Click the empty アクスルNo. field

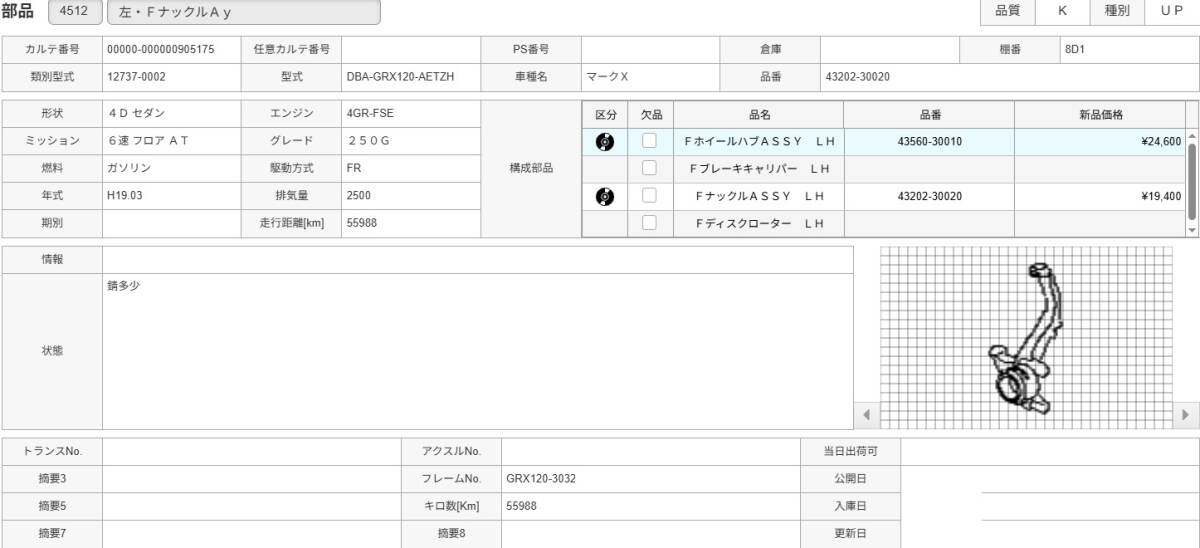pos(651,451)
